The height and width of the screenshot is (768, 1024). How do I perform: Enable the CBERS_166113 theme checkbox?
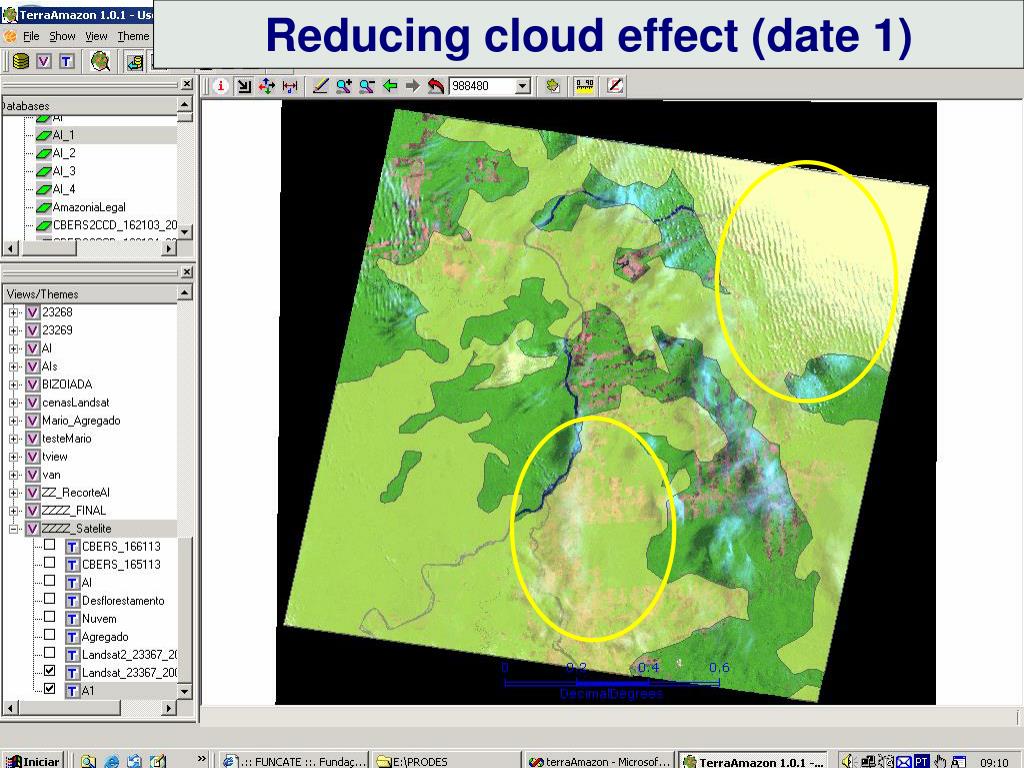(x=50, y=545)
